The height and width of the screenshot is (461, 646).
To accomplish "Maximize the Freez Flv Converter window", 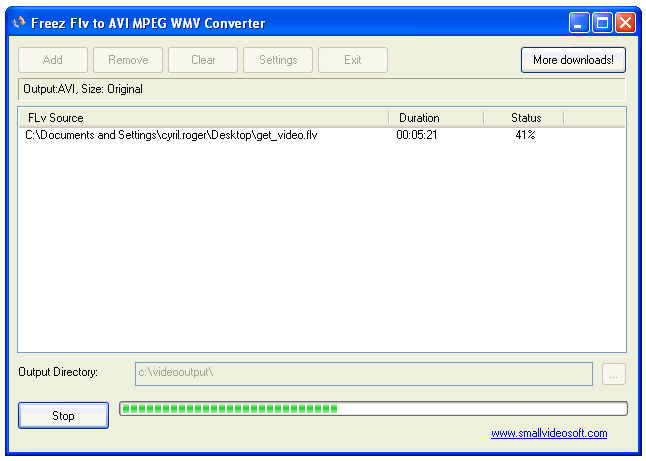I will tap(602, 23).
